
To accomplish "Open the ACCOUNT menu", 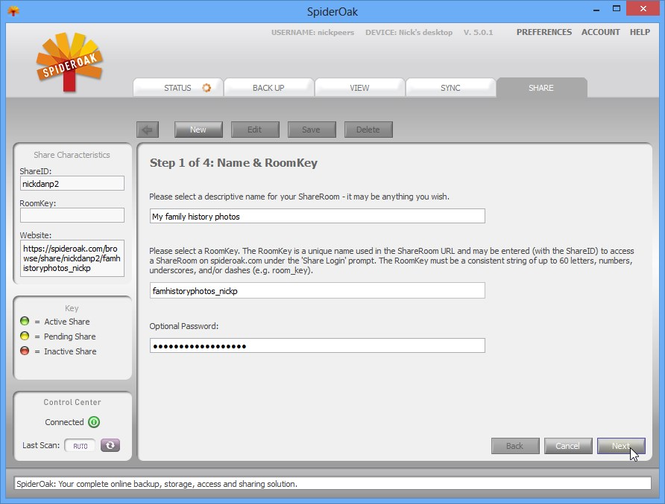I will [x=601, y=32].
